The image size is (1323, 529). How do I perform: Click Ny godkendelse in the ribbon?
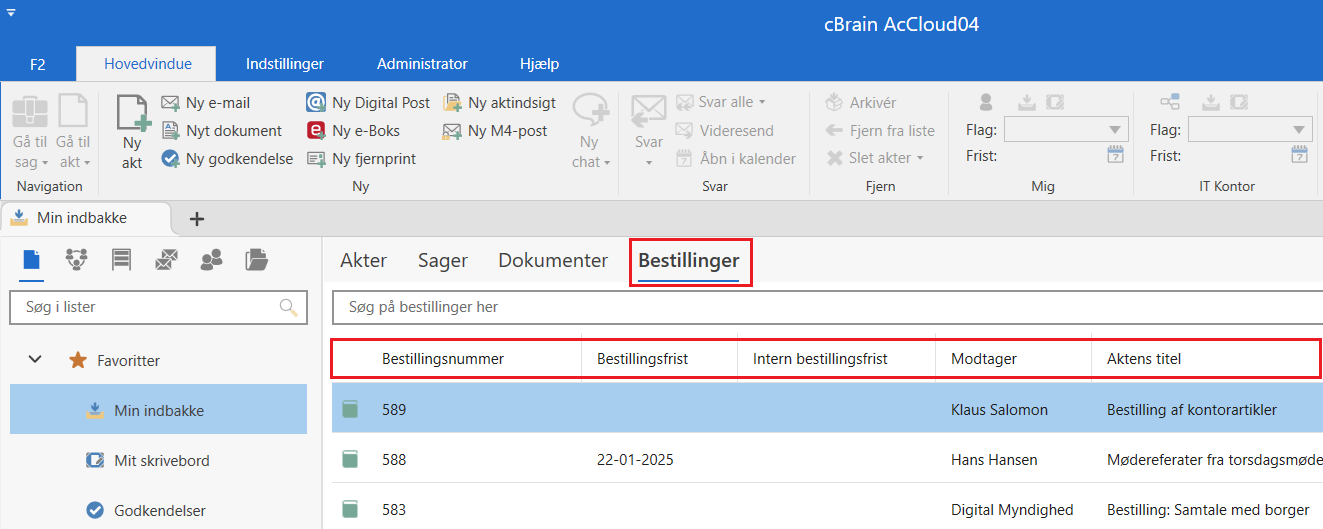227,159
